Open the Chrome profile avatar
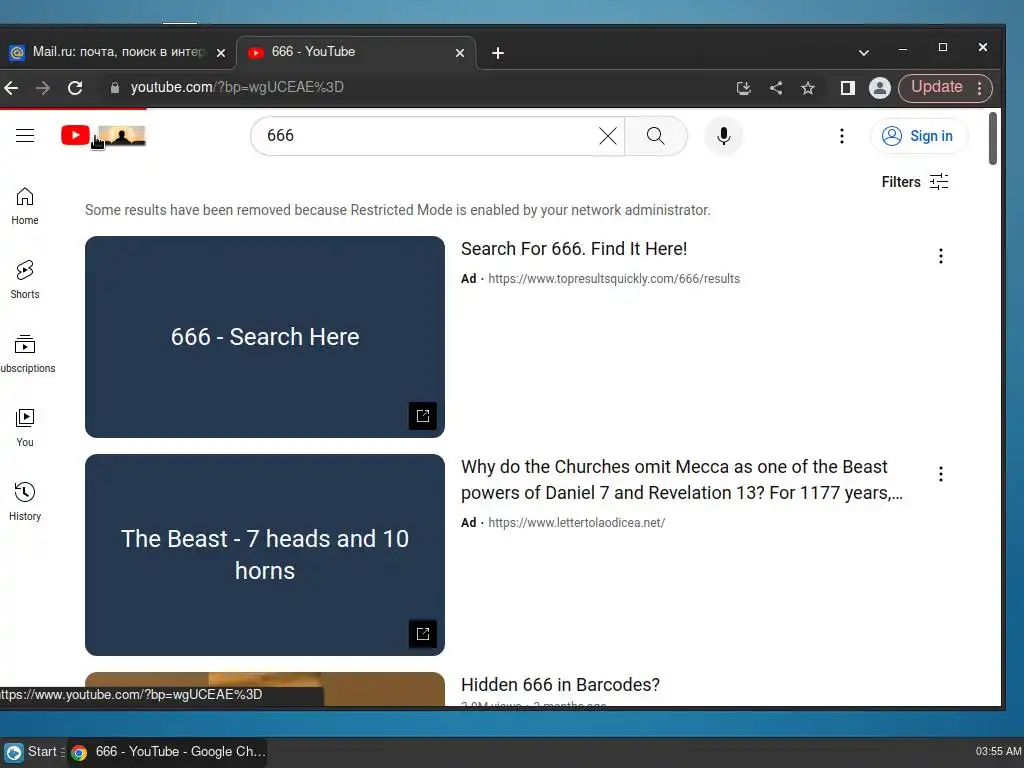Image resolution: width=1024 pixels, height=768 pixels. pyautogui.click(x=880, y=88)
